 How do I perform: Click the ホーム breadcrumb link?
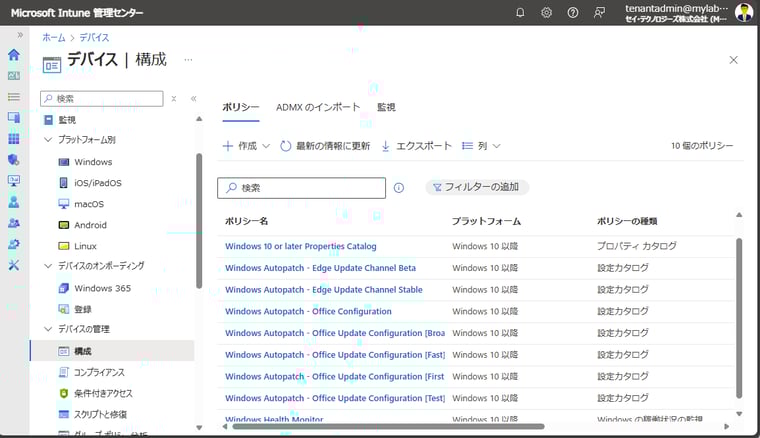pyautogui.click(x=53, y=38)
